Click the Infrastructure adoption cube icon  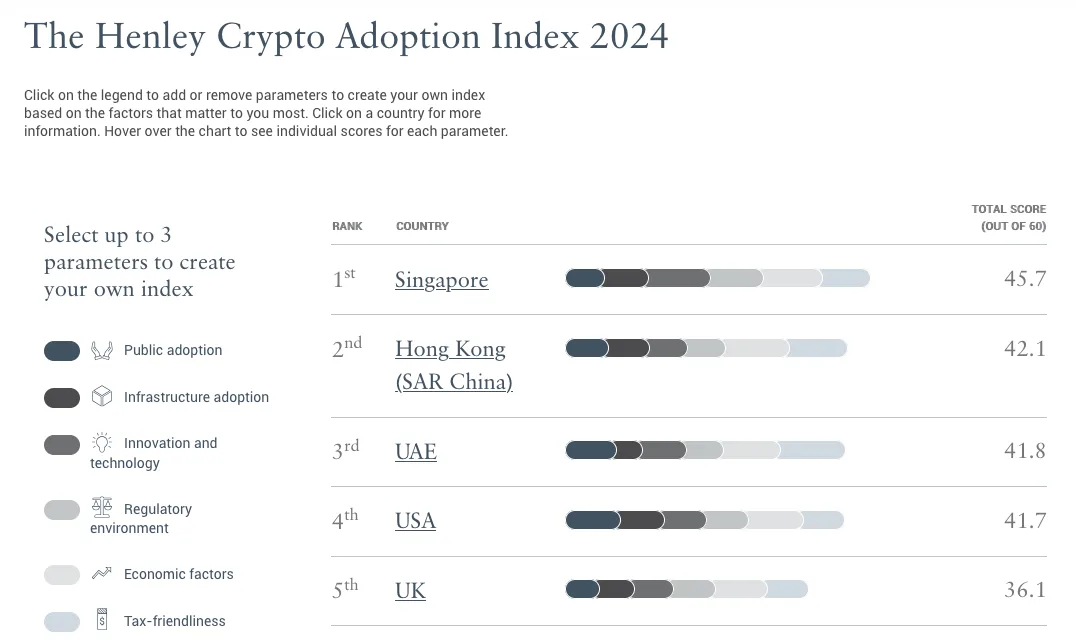pos(102,396)
